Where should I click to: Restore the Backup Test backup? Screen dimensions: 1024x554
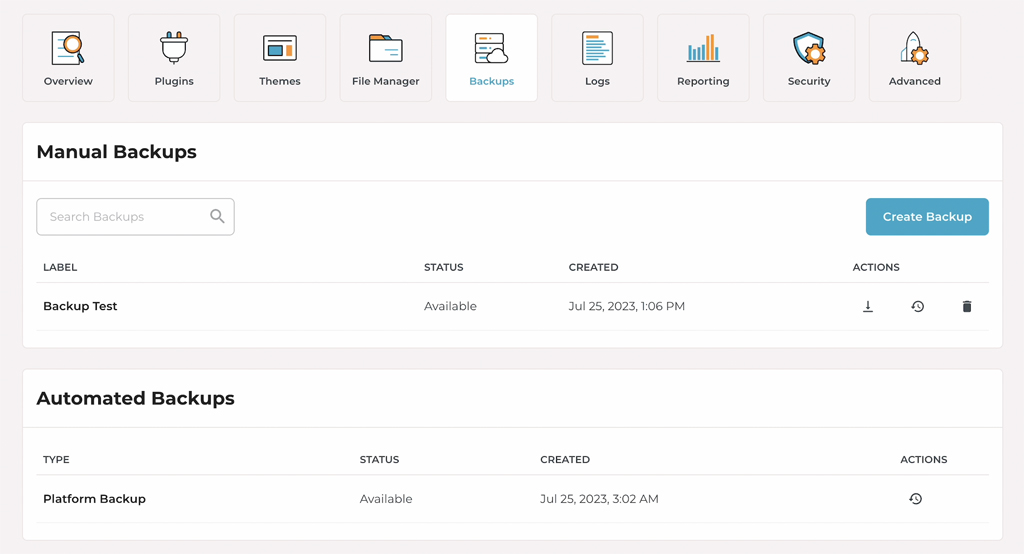pyautogui.click(x=918, y=306)
